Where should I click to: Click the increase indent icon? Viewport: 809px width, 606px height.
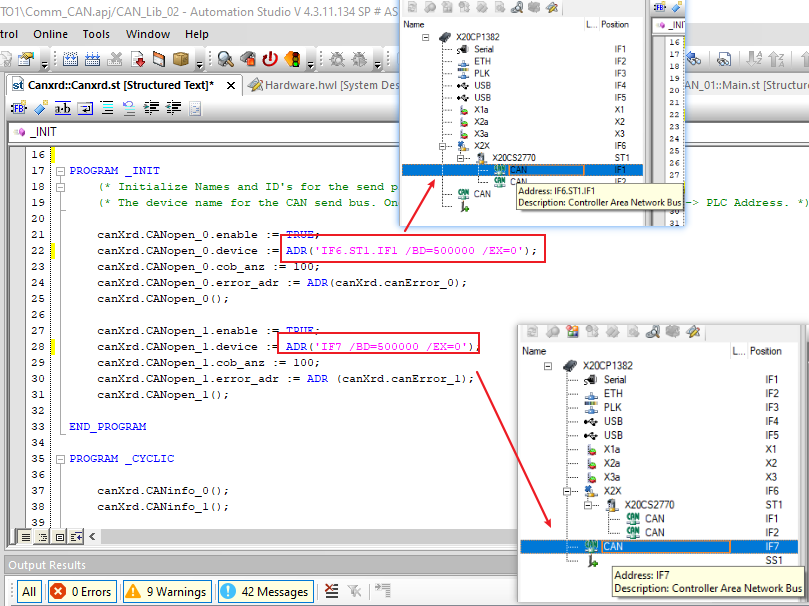151,108
